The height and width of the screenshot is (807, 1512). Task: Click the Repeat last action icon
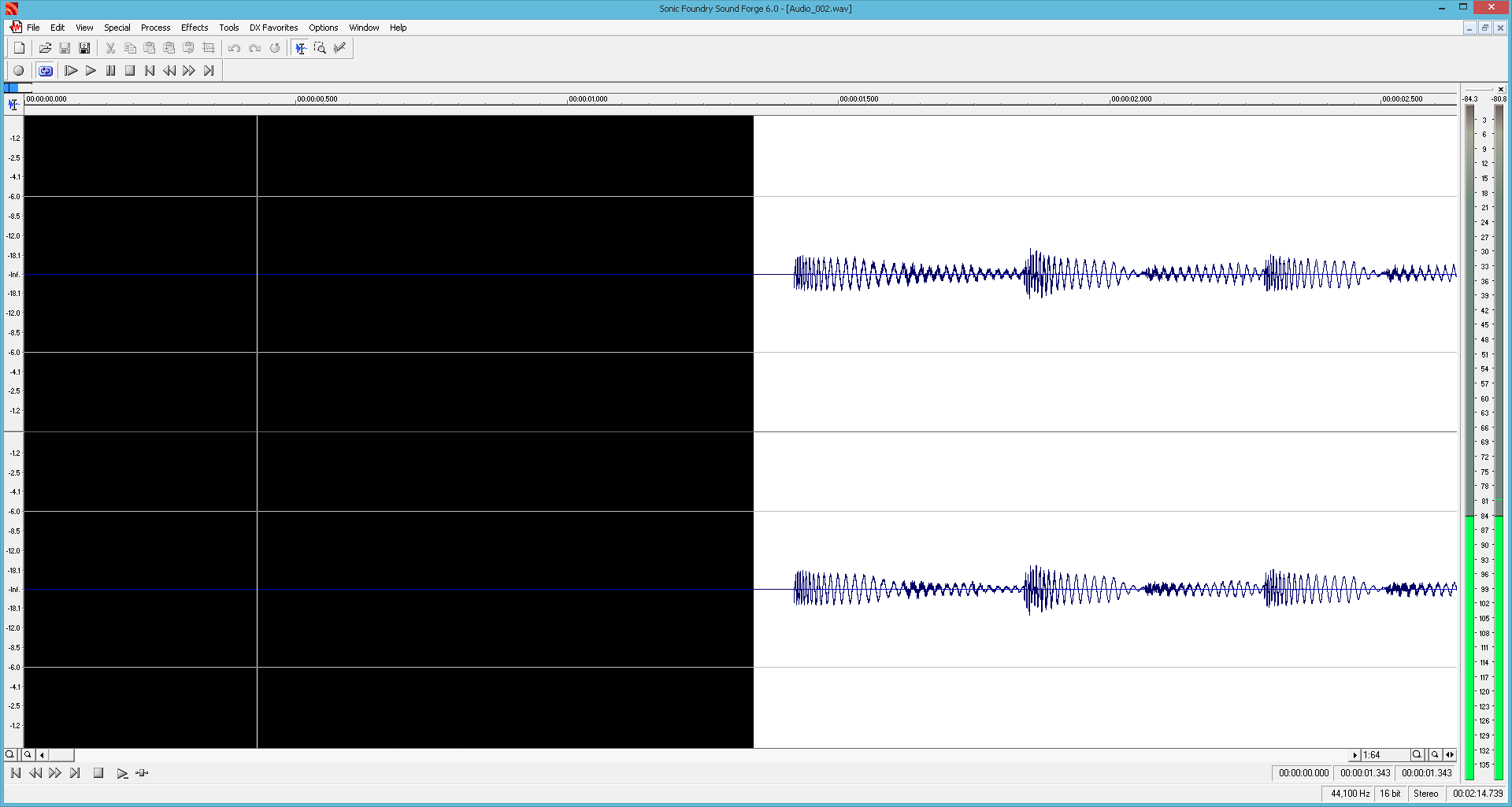point(274,48)
